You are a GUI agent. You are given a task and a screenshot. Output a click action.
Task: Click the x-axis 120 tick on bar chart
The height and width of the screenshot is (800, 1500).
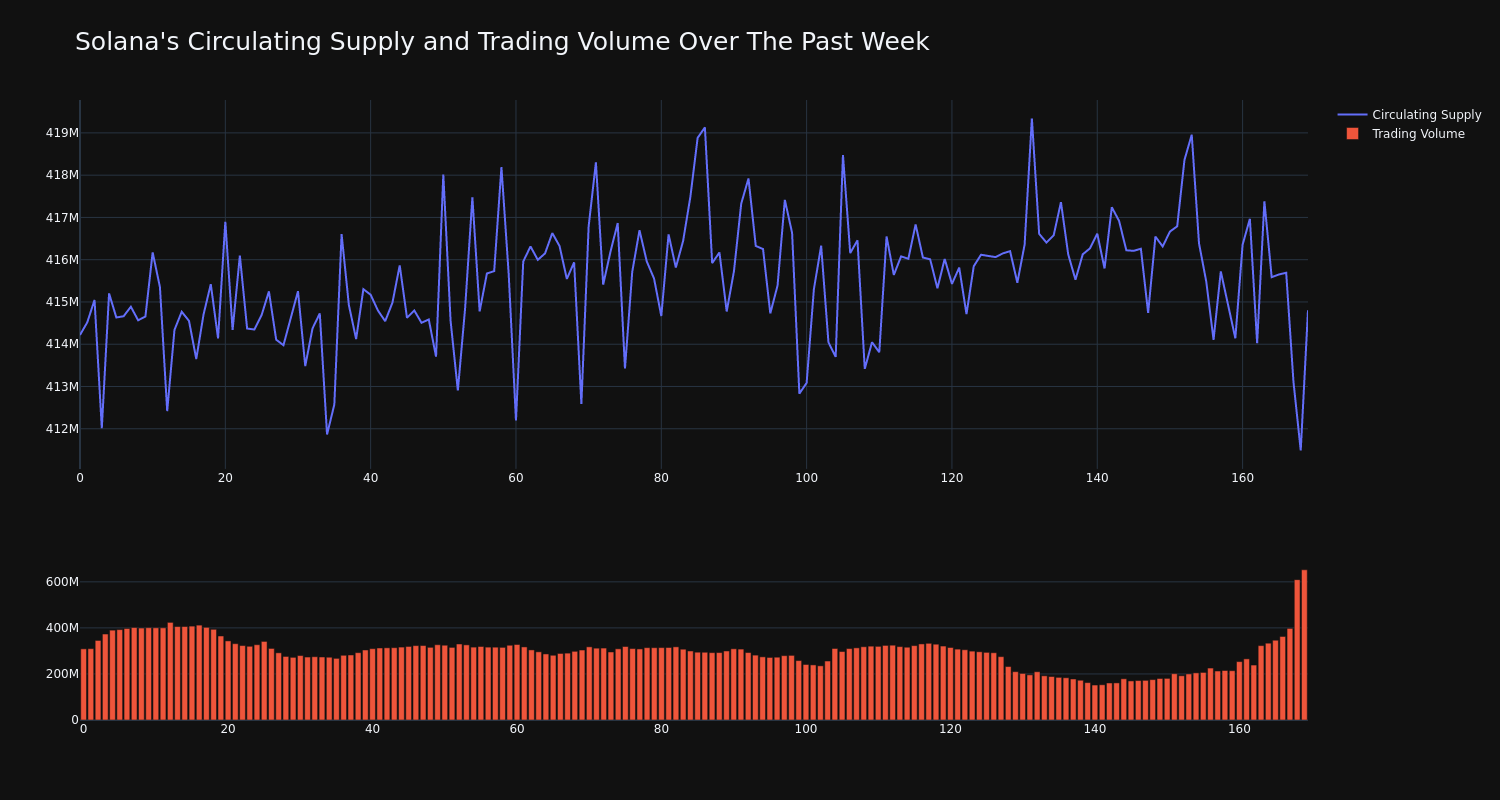tap(950, 729)
